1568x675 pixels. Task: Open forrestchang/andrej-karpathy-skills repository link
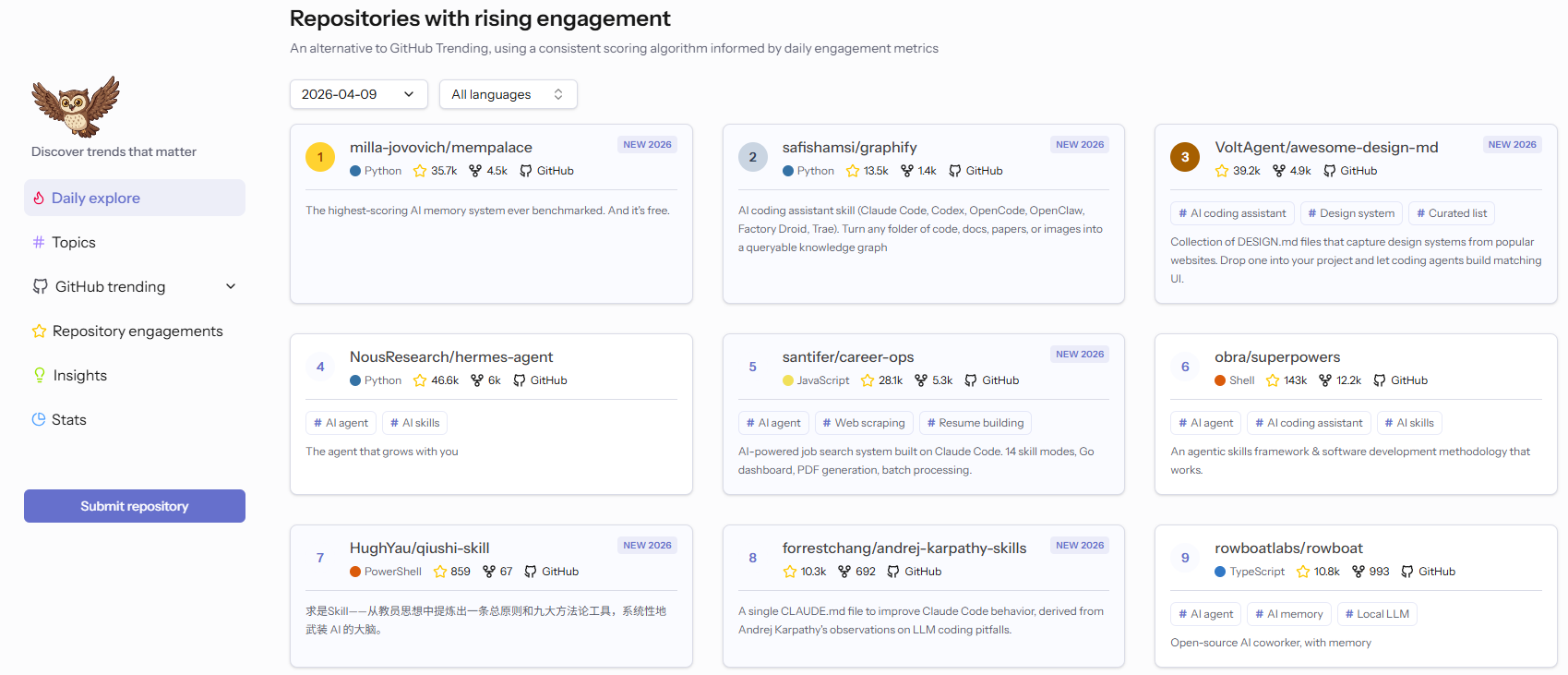pyautogui.click(x=904, y=548)
